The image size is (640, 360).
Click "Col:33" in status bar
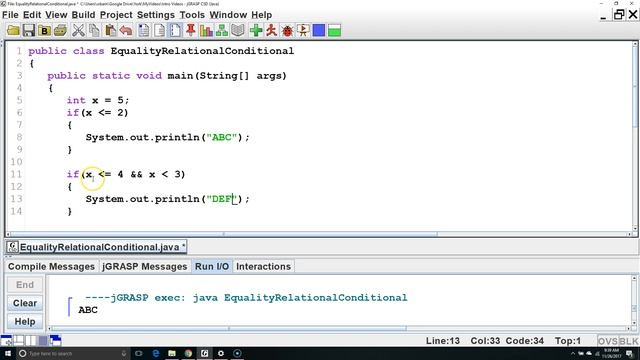(485, 341)
